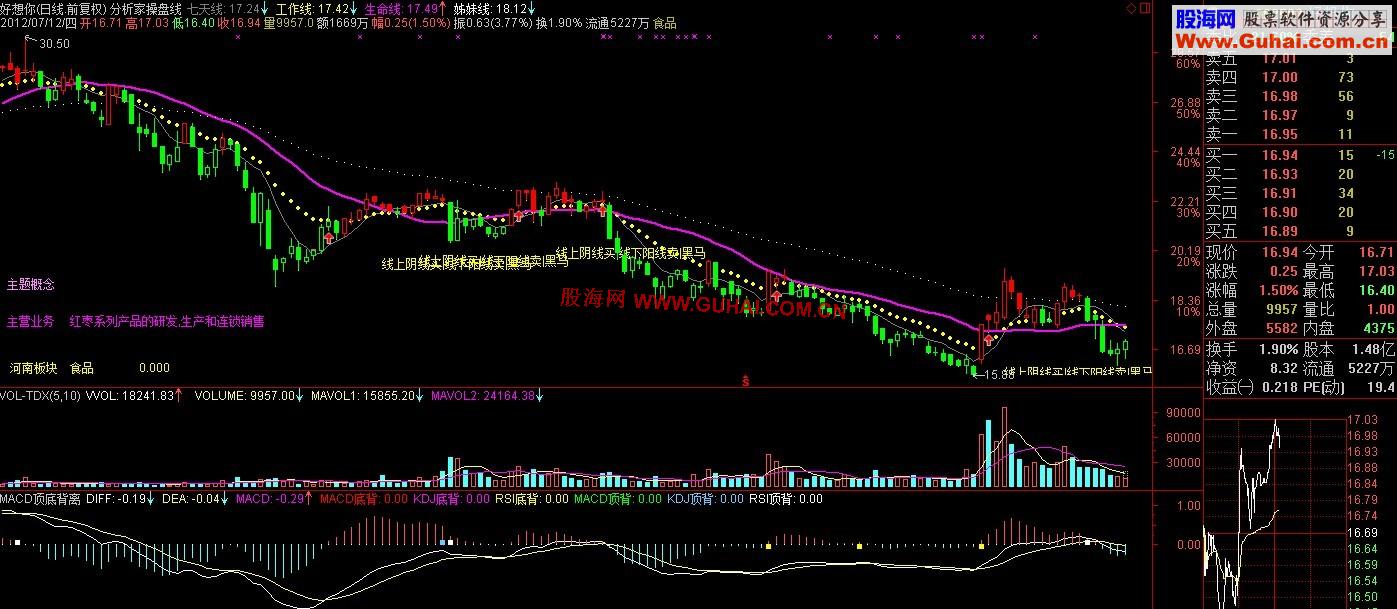This screenshot has height=609, width=1397.
Task: Click the 振0.63(3.77%) amplitude value
Action: [492, 23]
